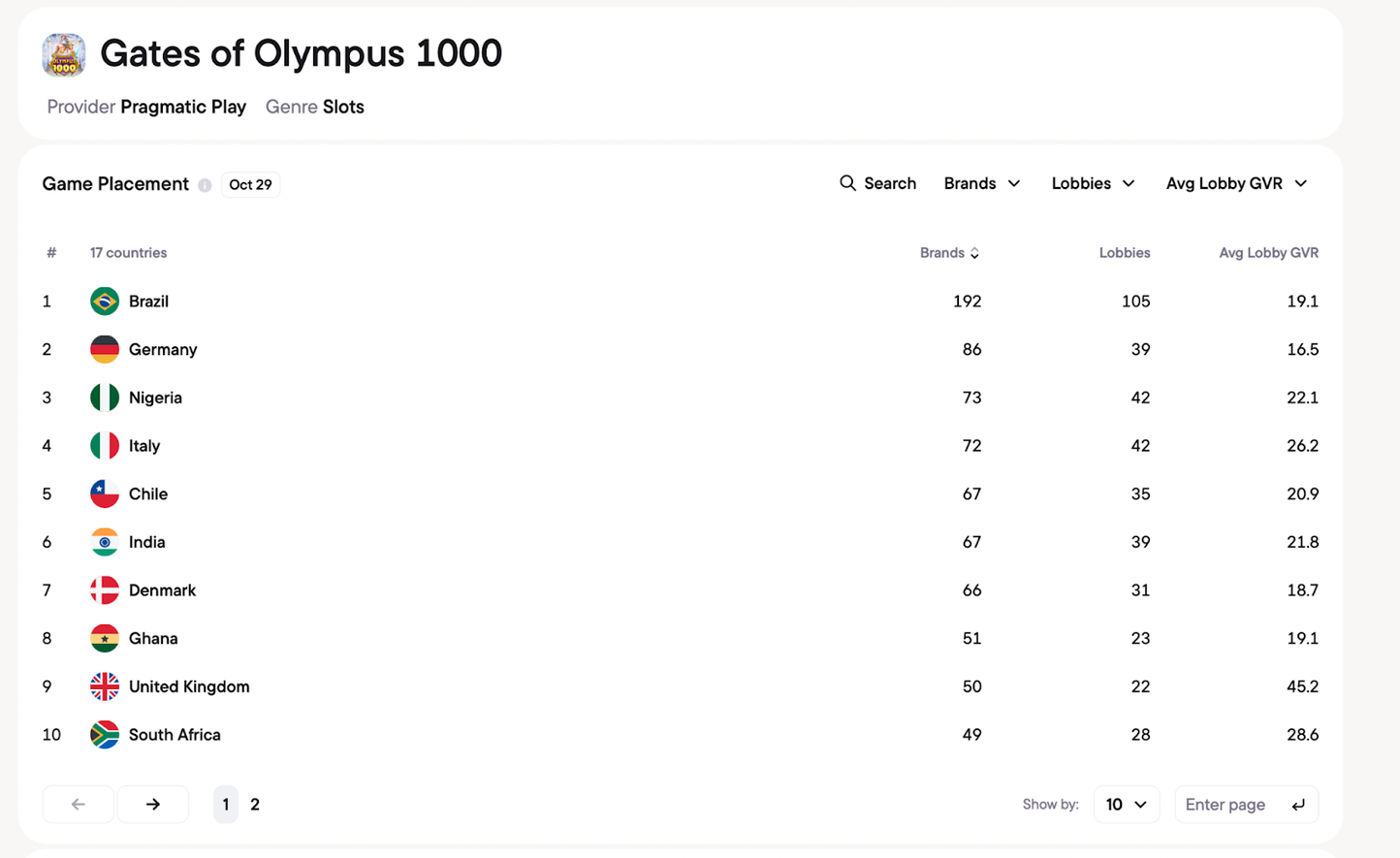The image size is (1400, 858).
Task: Open the Brands filter dropdown
Action: (x=982, y=183)
